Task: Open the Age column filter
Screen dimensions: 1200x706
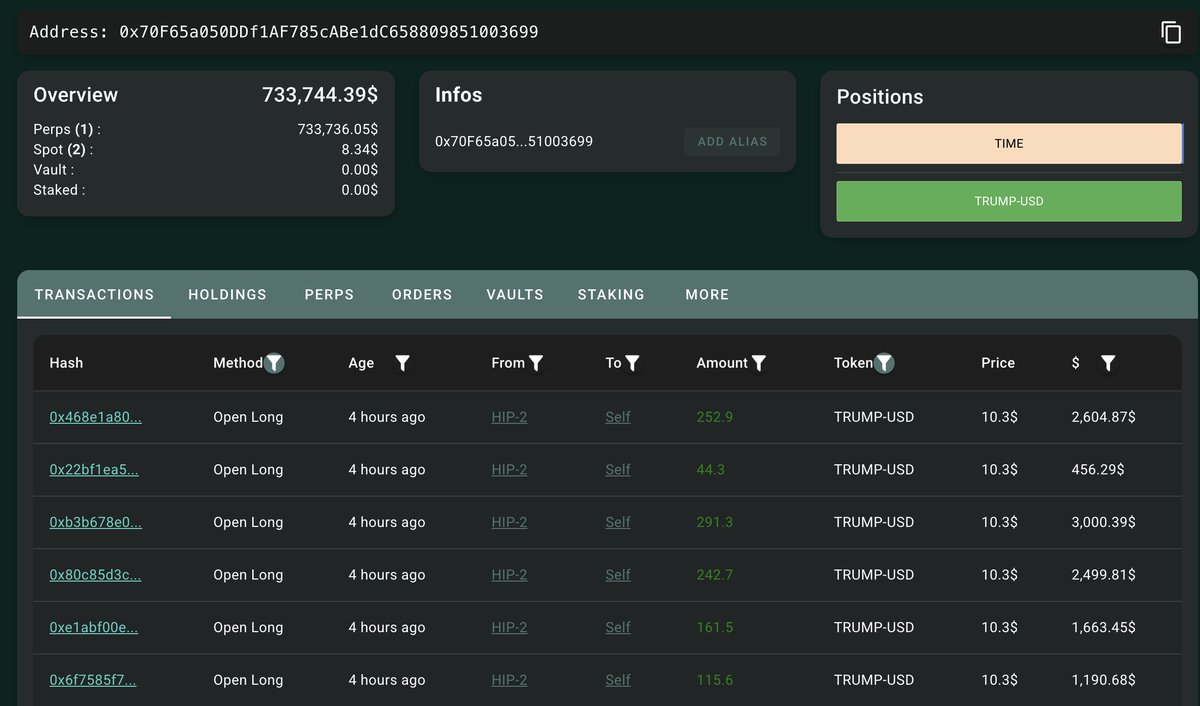Action: tap(402, 363)
